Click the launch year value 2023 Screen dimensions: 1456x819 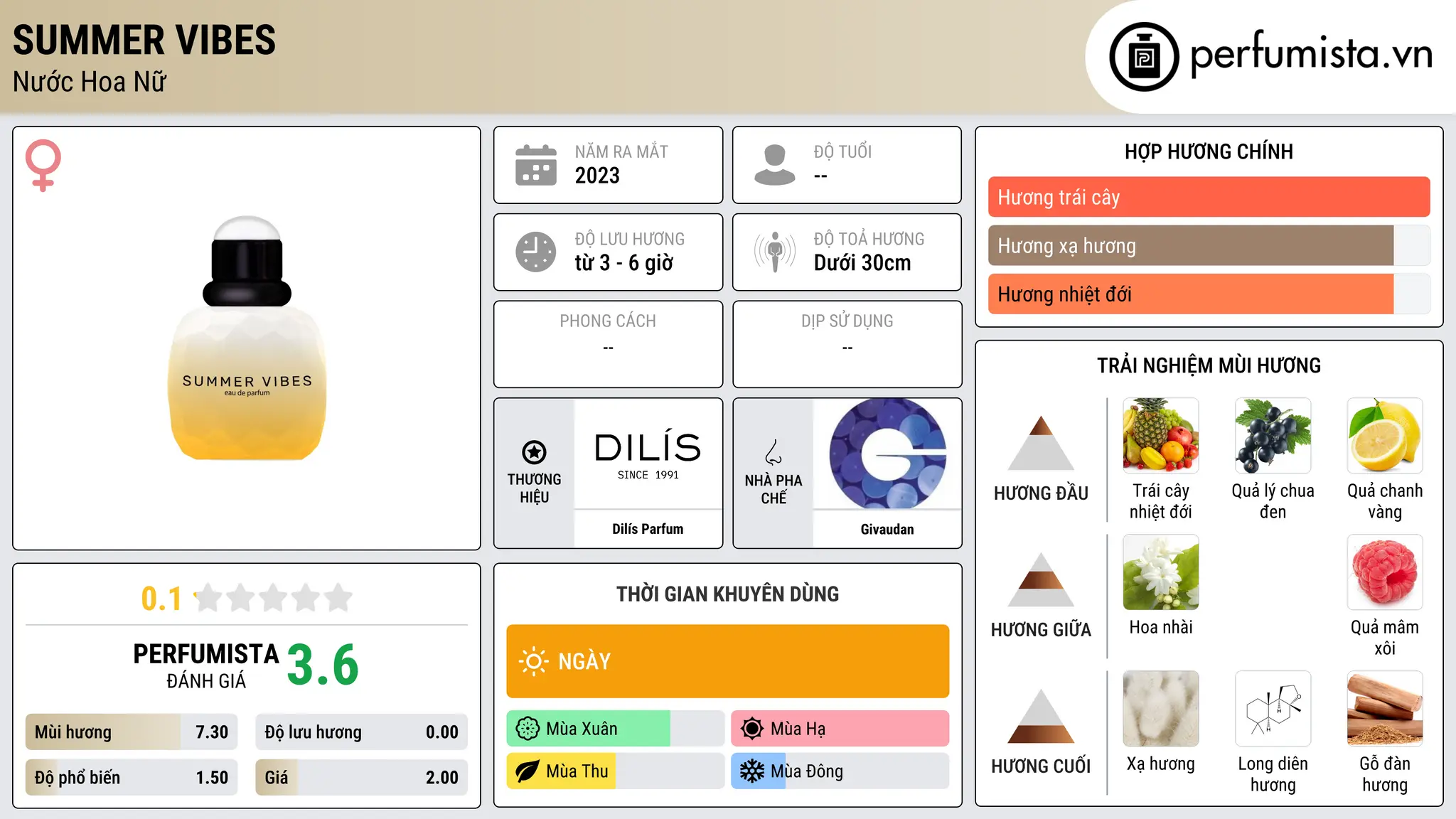point(597,176)
